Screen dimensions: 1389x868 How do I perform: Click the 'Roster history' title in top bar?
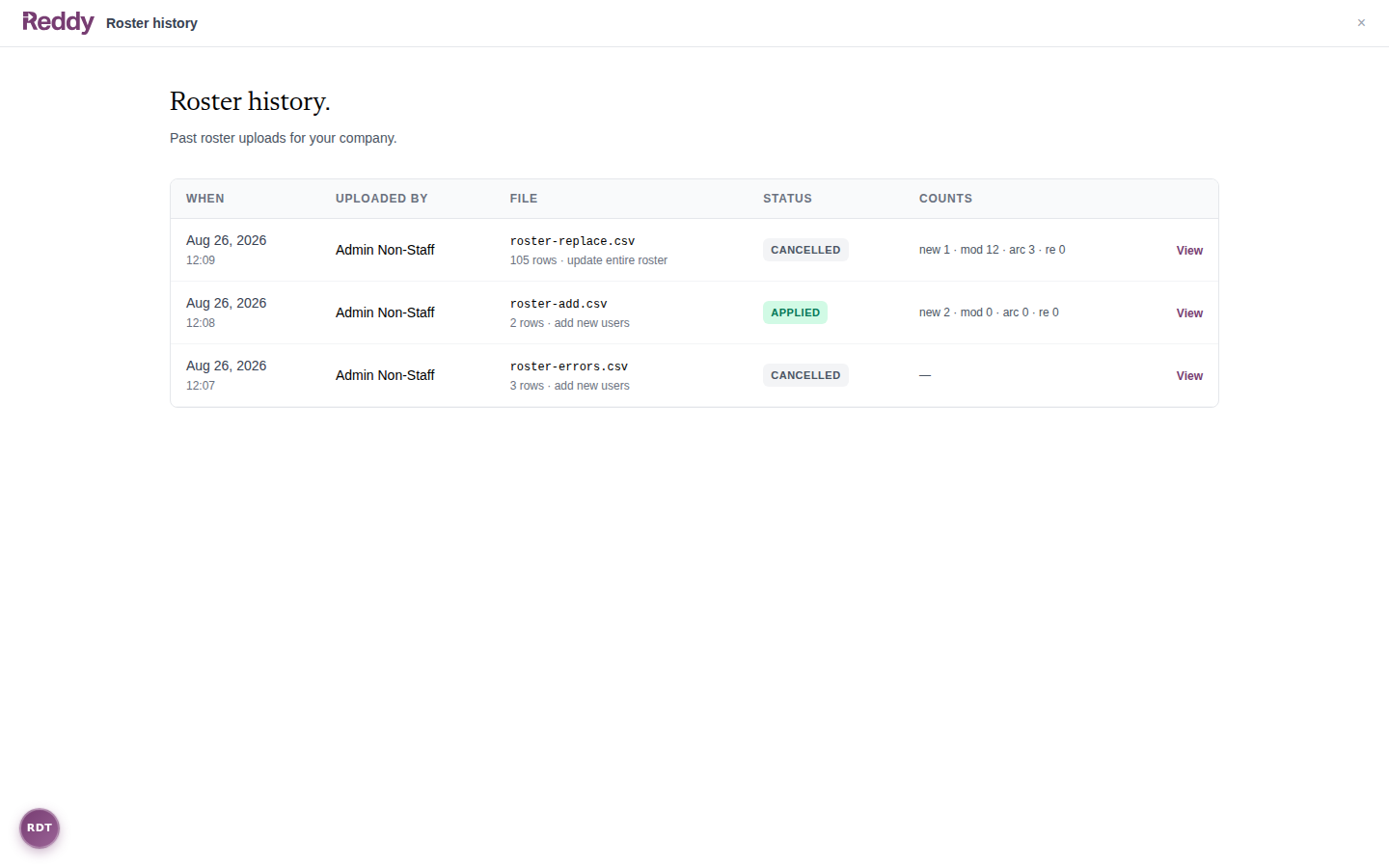coord(151,23)
